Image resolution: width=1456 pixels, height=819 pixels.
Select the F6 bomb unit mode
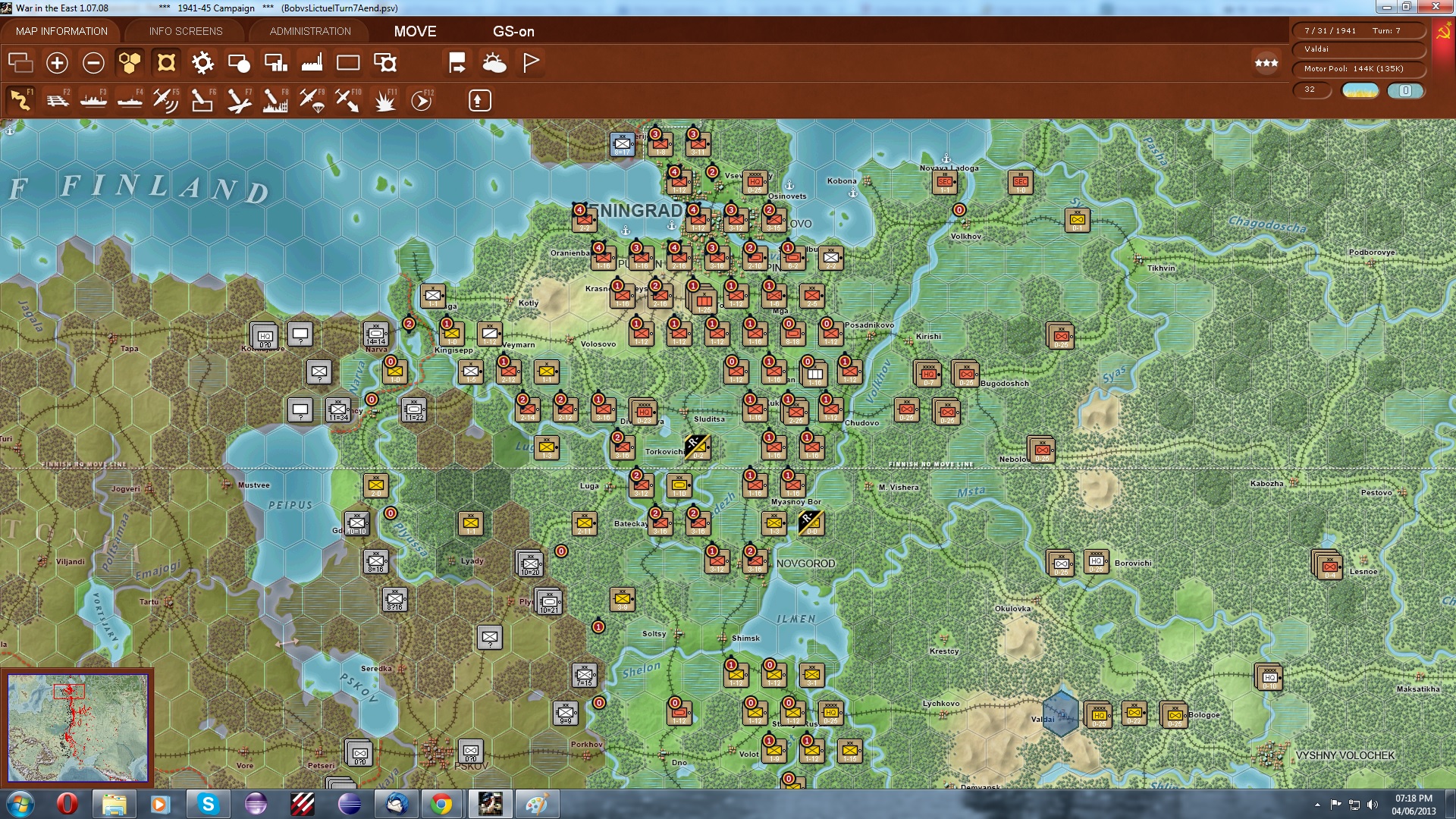pos(202,100)
